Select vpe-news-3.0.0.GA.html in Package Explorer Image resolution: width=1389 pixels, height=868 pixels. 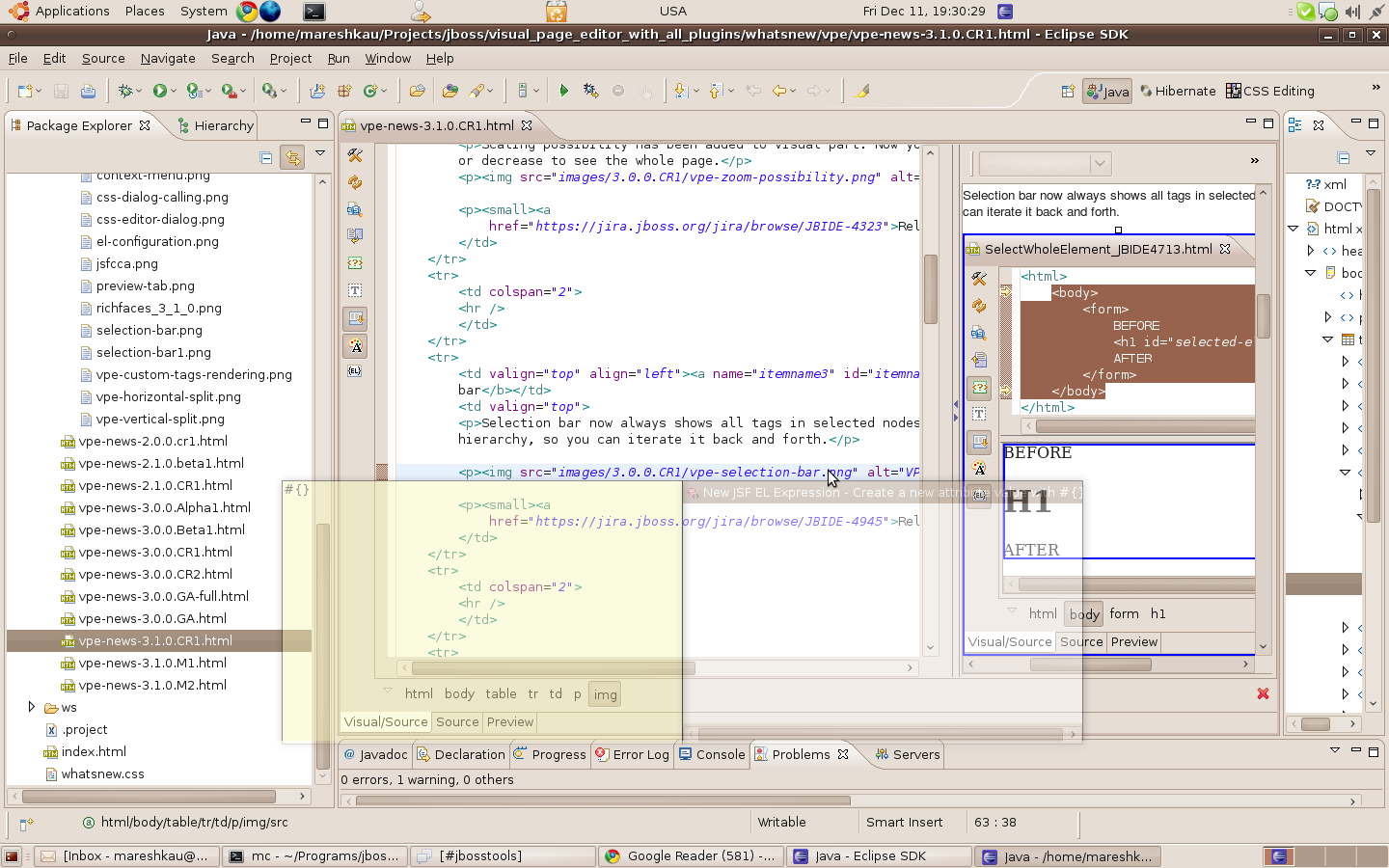click(x=152, y=618)
